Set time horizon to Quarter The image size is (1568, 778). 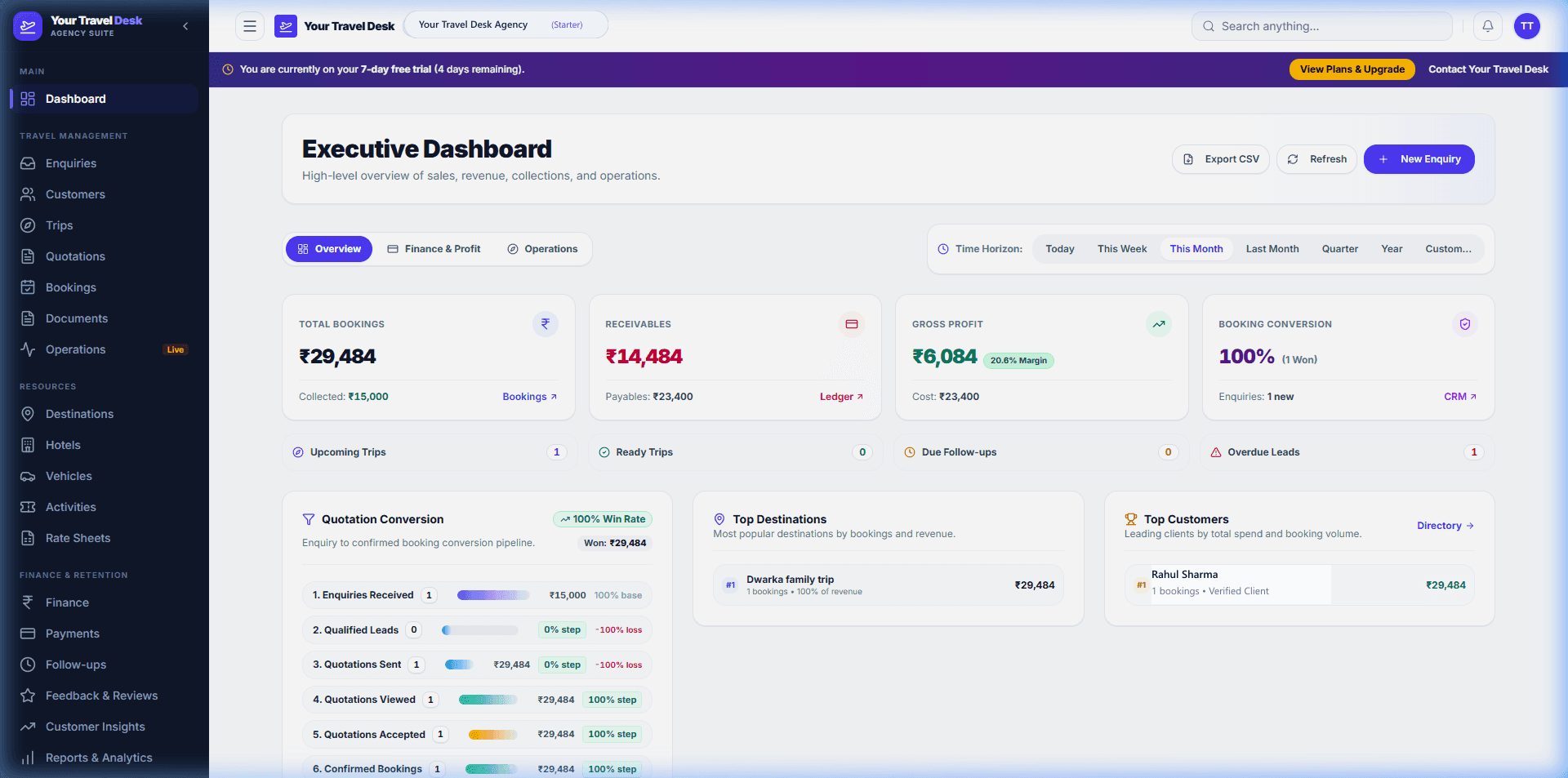[1340, 249]
